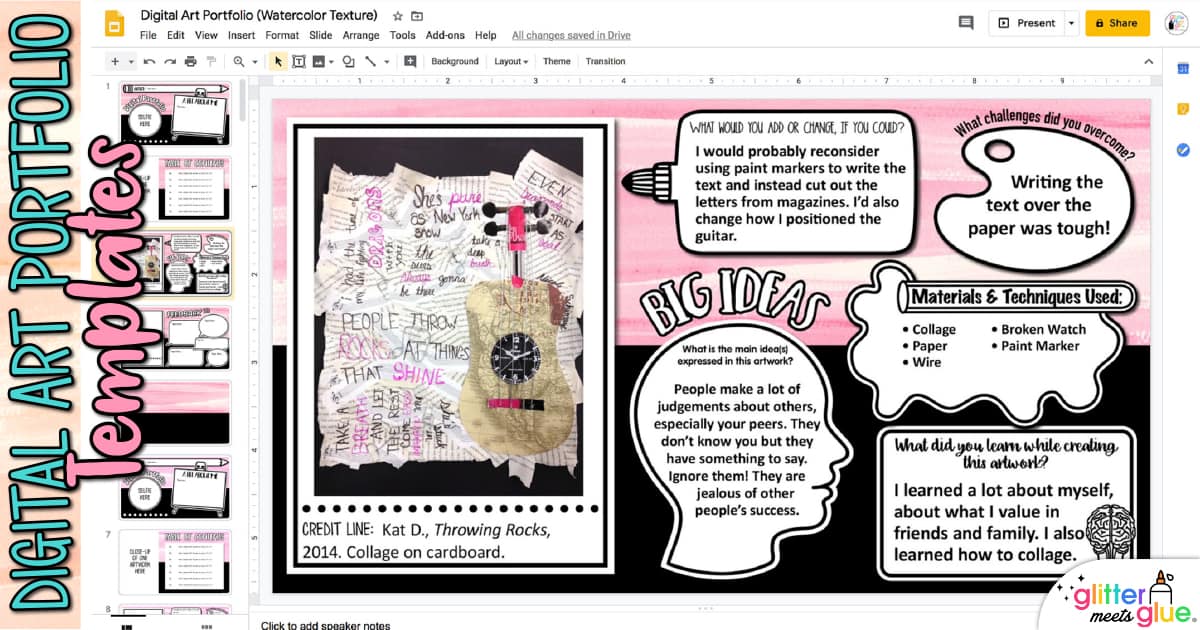Select the arrow selection tool
Screen dimensions: 1200x630
tap(278, 61)
